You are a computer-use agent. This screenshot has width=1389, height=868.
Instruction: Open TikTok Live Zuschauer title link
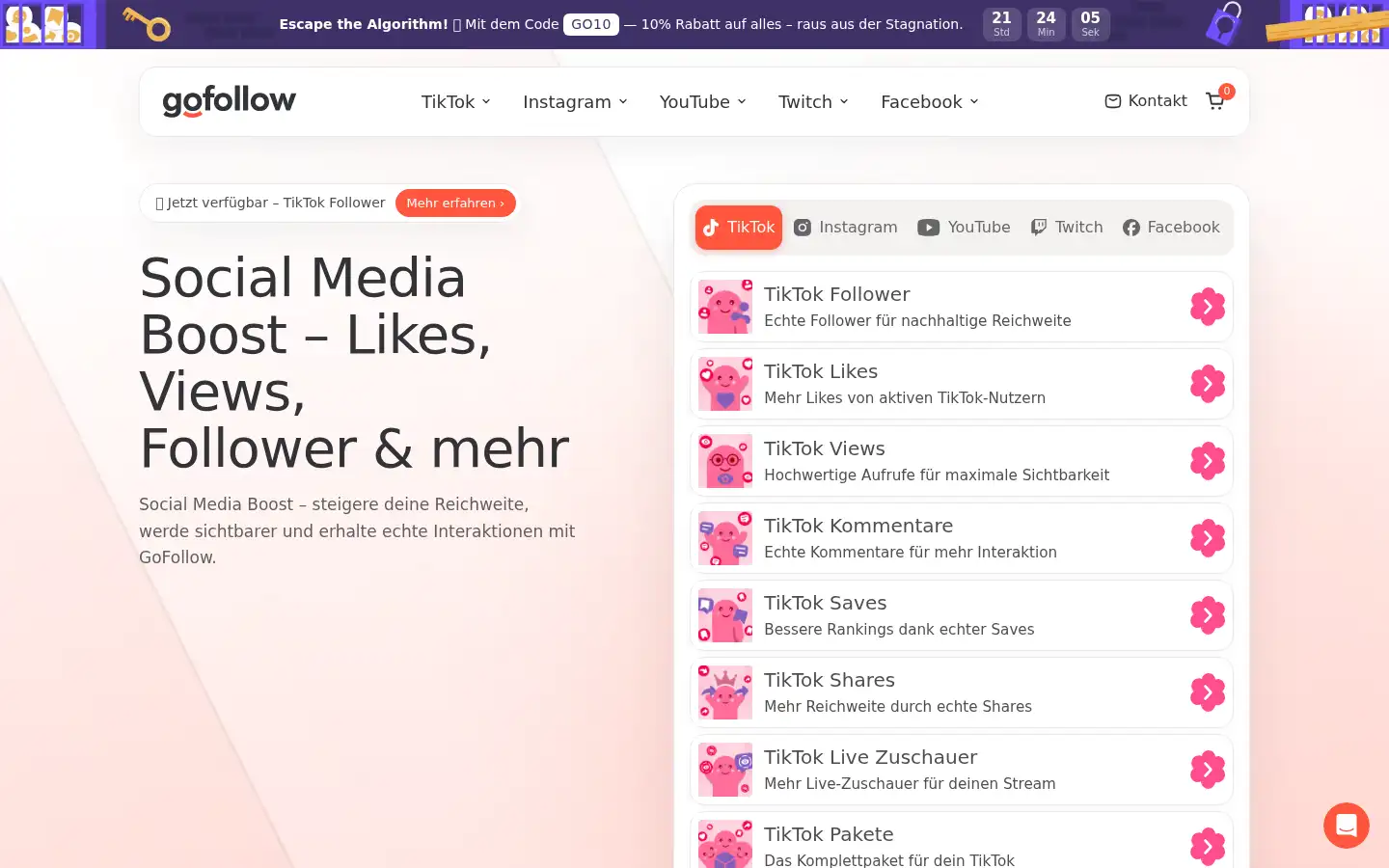pyautogui.click(x=871, y=757)
